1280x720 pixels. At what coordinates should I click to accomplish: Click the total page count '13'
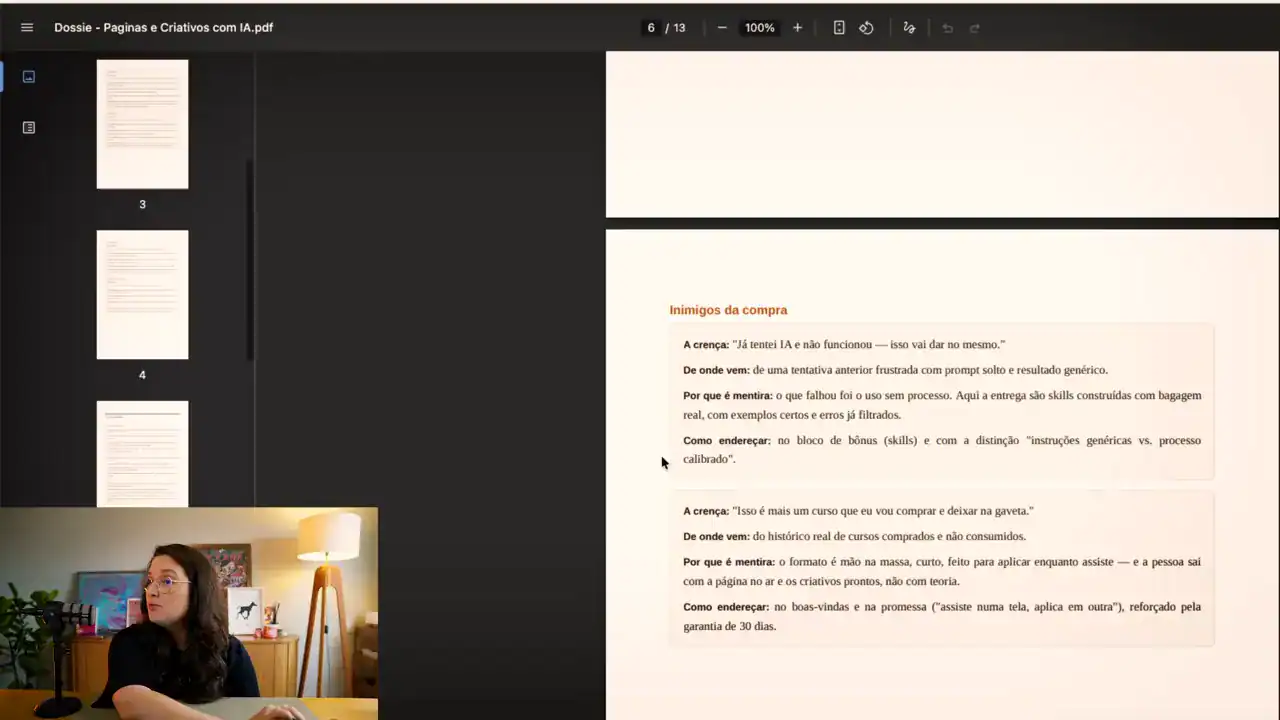[679, 28]
